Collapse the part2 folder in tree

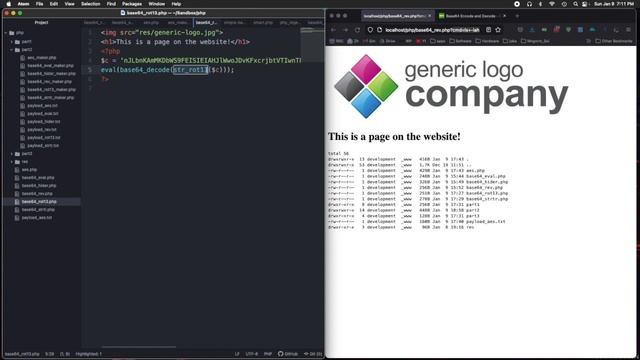[12, 50]
